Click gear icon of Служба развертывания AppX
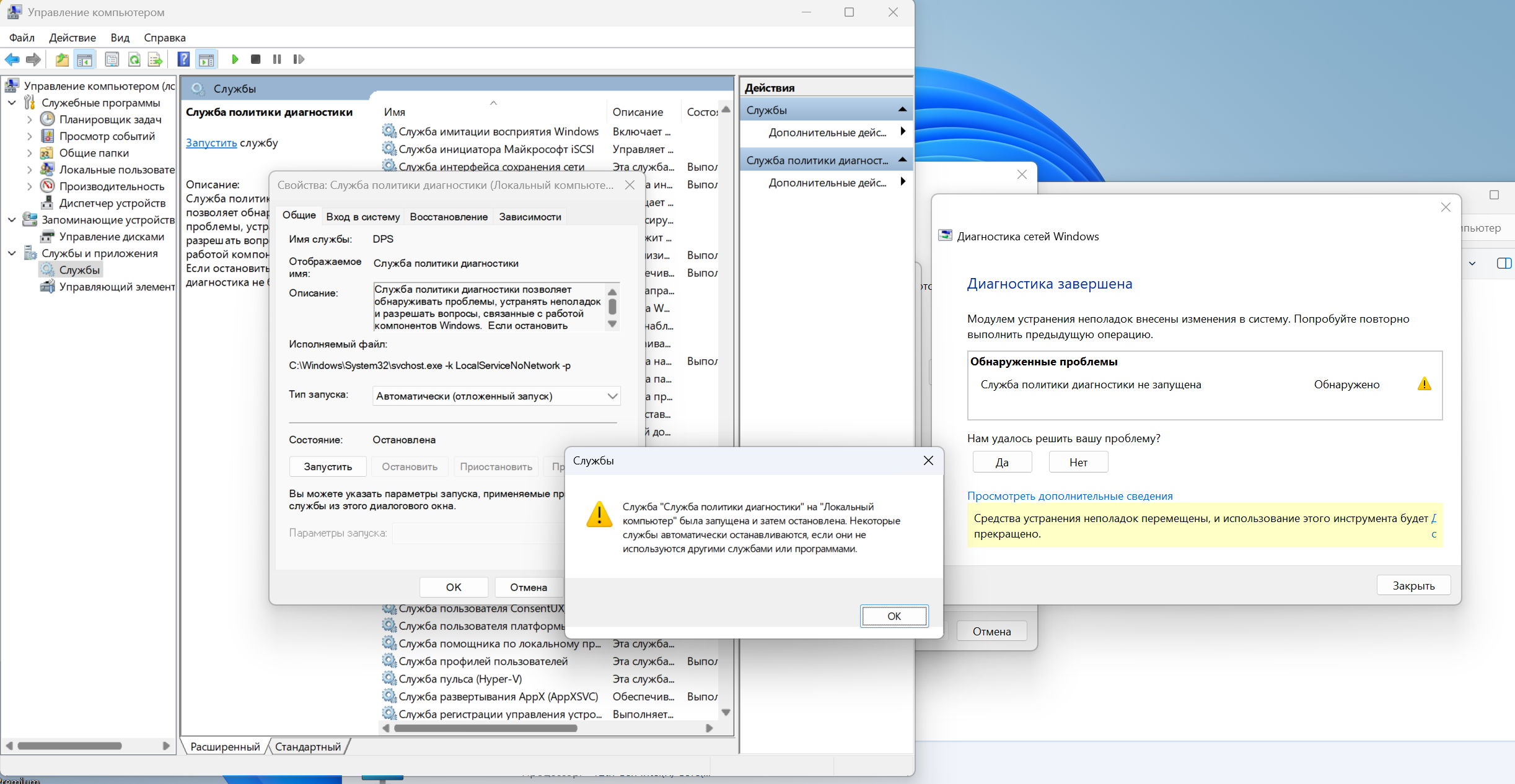 (x=389, y=697)
